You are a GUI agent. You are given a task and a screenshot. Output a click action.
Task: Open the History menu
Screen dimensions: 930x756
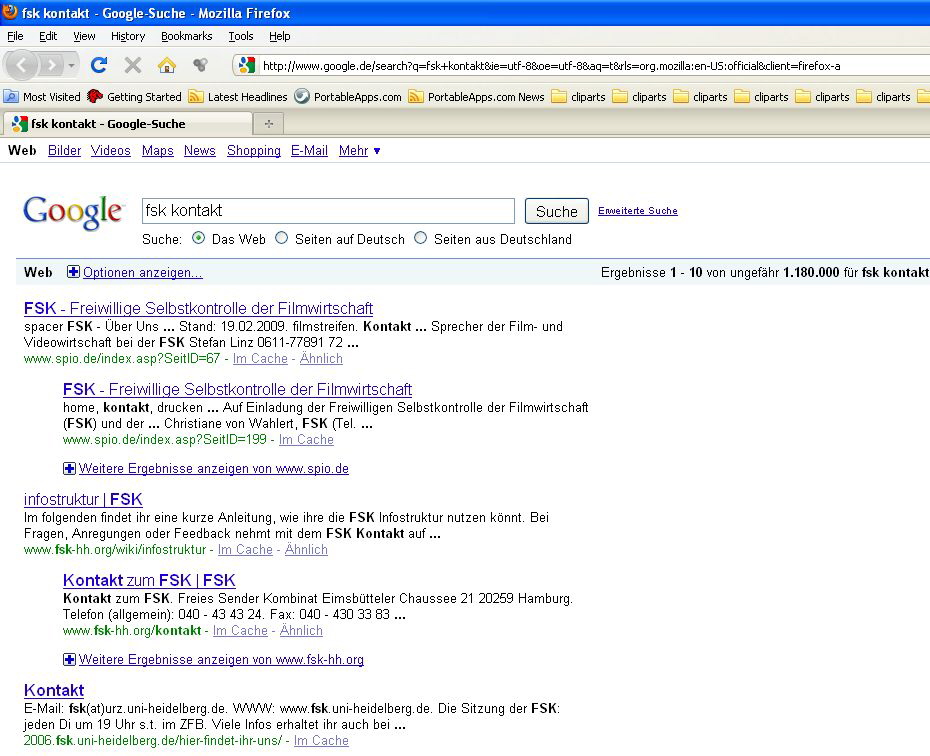tap(128, 36)
